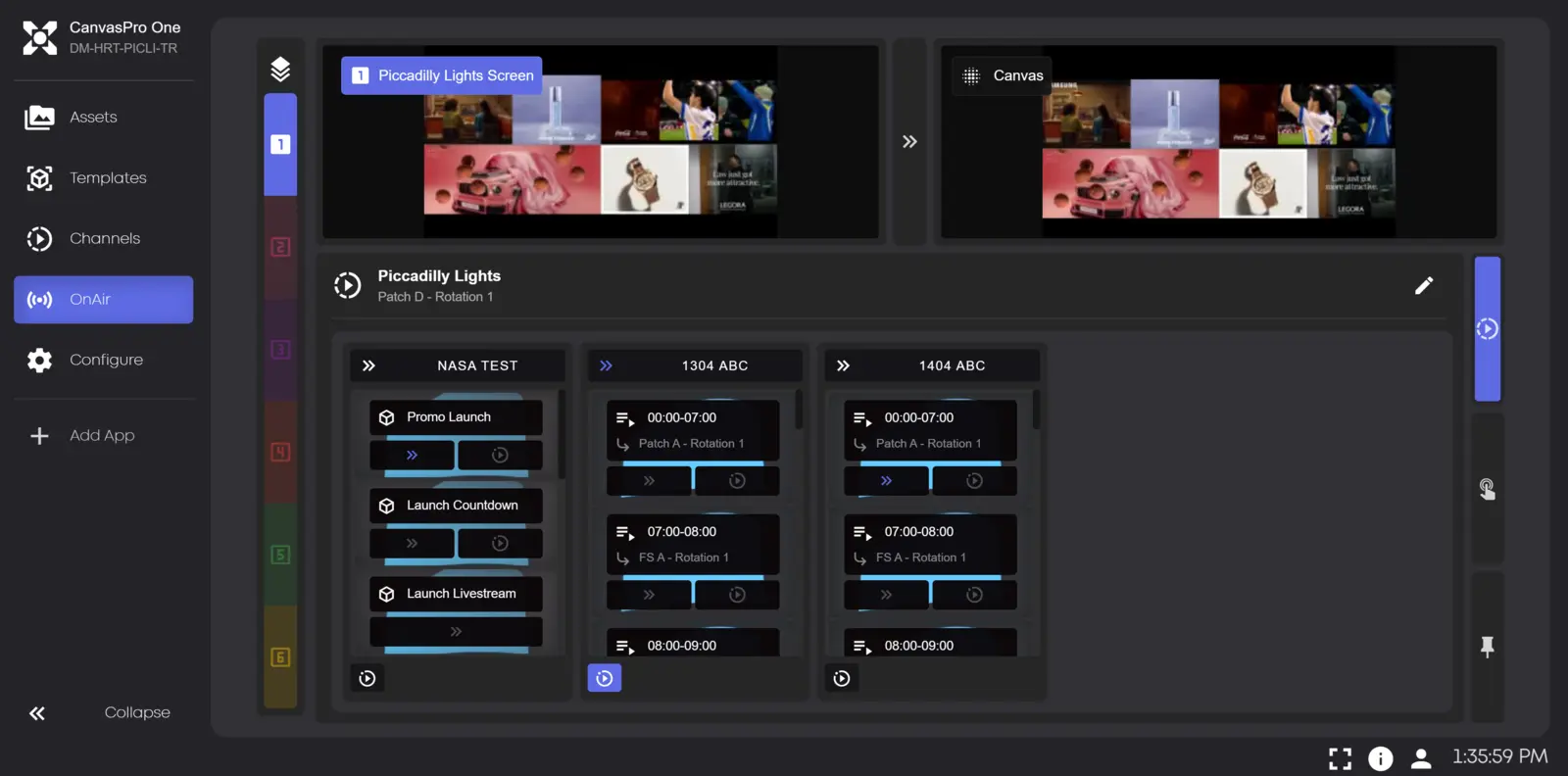Click 1304 ABC Patch A play-circle button

737,481
